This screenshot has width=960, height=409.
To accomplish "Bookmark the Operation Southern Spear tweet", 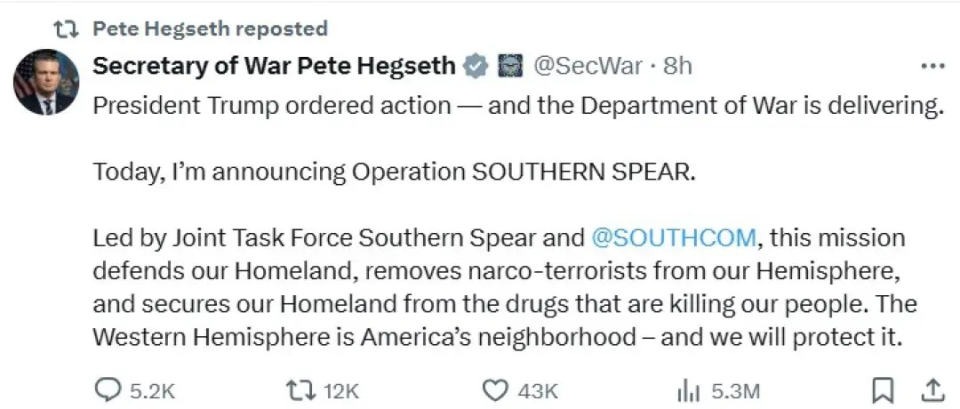I will tap(883, 389).
